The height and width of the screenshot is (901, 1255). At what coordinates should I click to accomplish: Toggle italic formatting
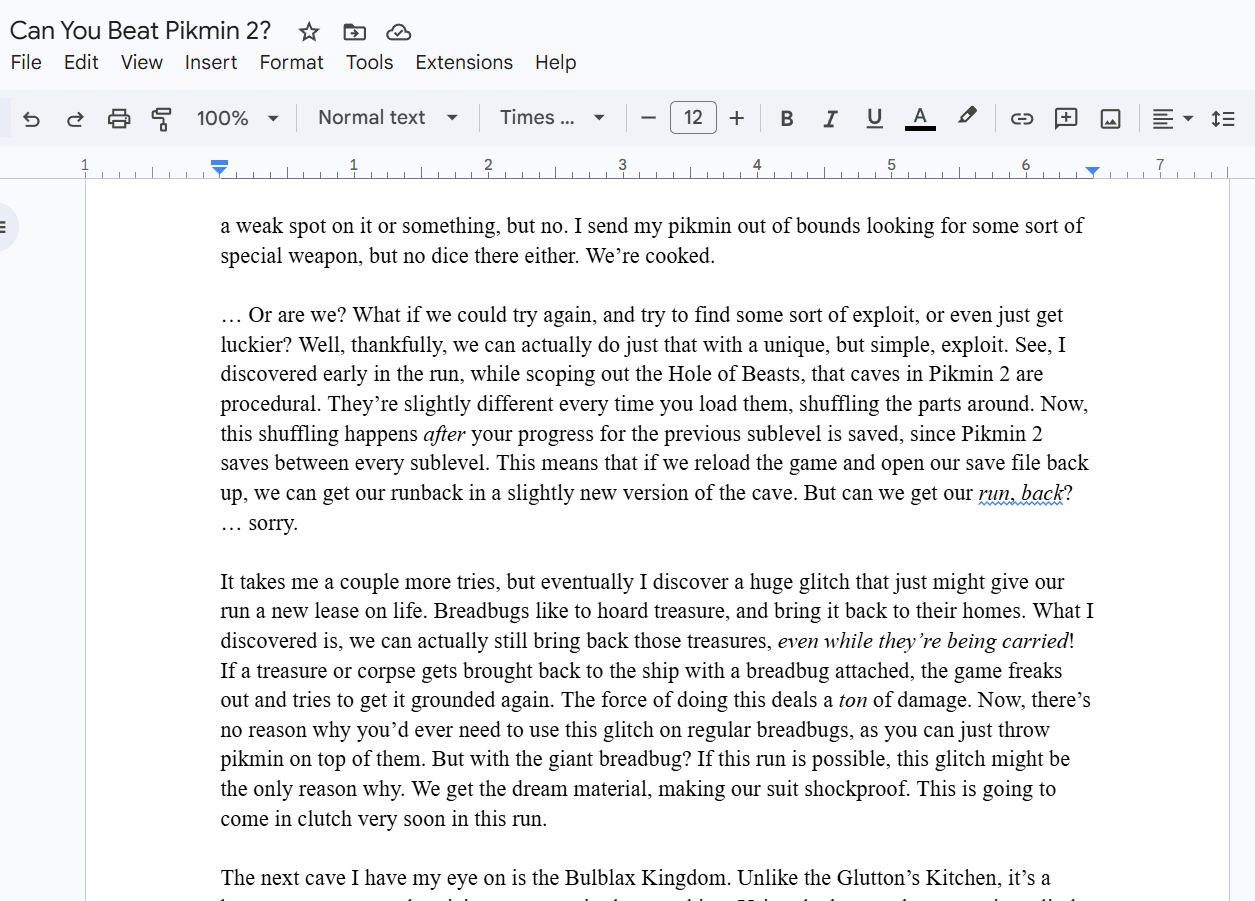(x=830, y=118)
